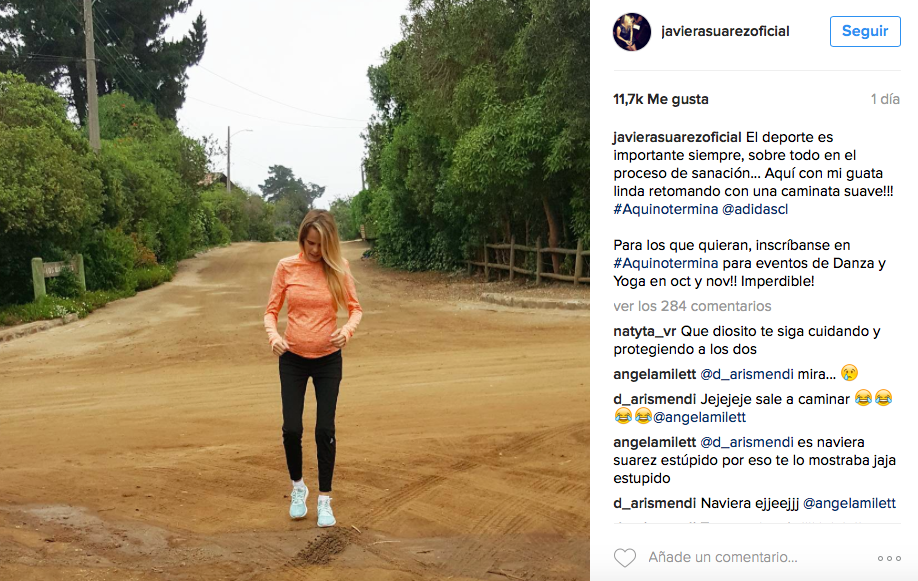This screenshot has width=918, height=581.
Task: Click @angelamilett mention after laughing emojis
Action: pos(699,418)
